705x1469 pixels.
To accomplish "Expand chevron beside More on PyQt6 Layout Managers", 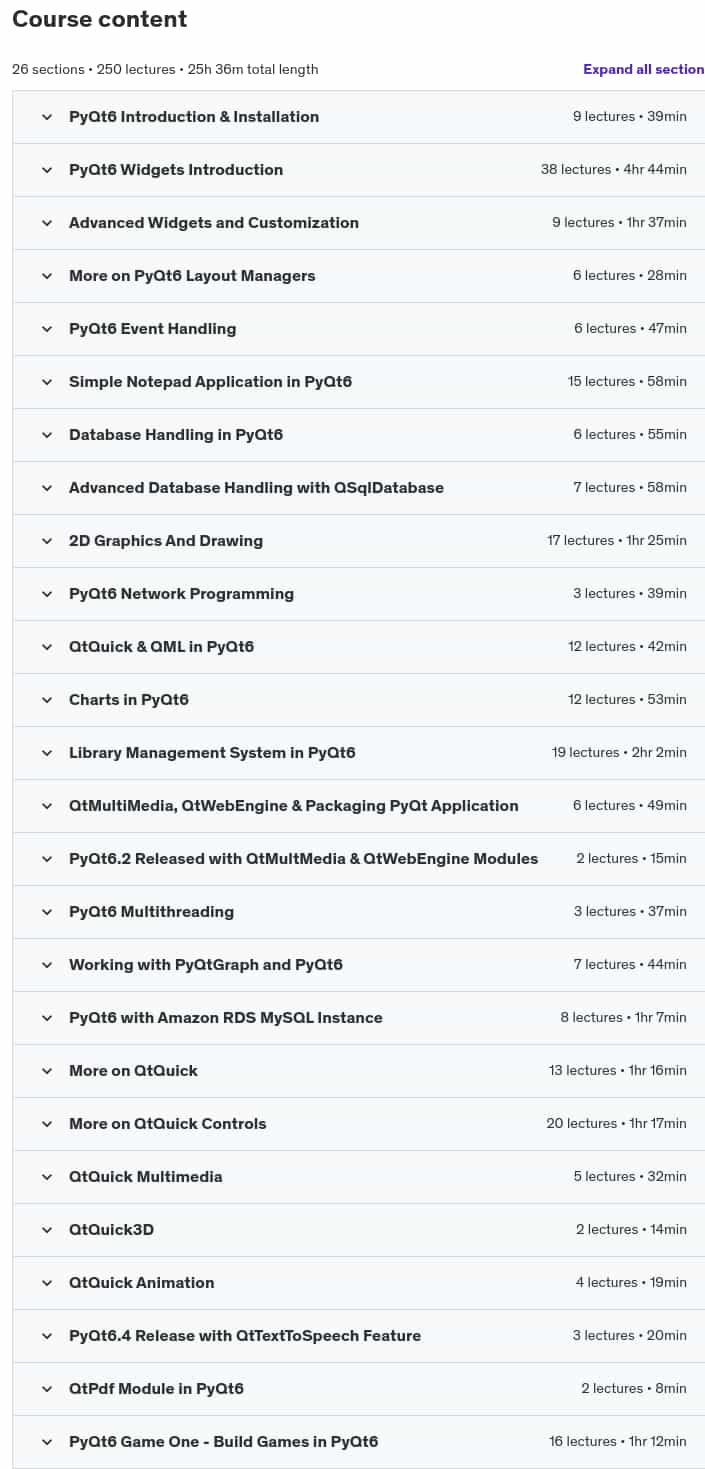I will point(46,276).
